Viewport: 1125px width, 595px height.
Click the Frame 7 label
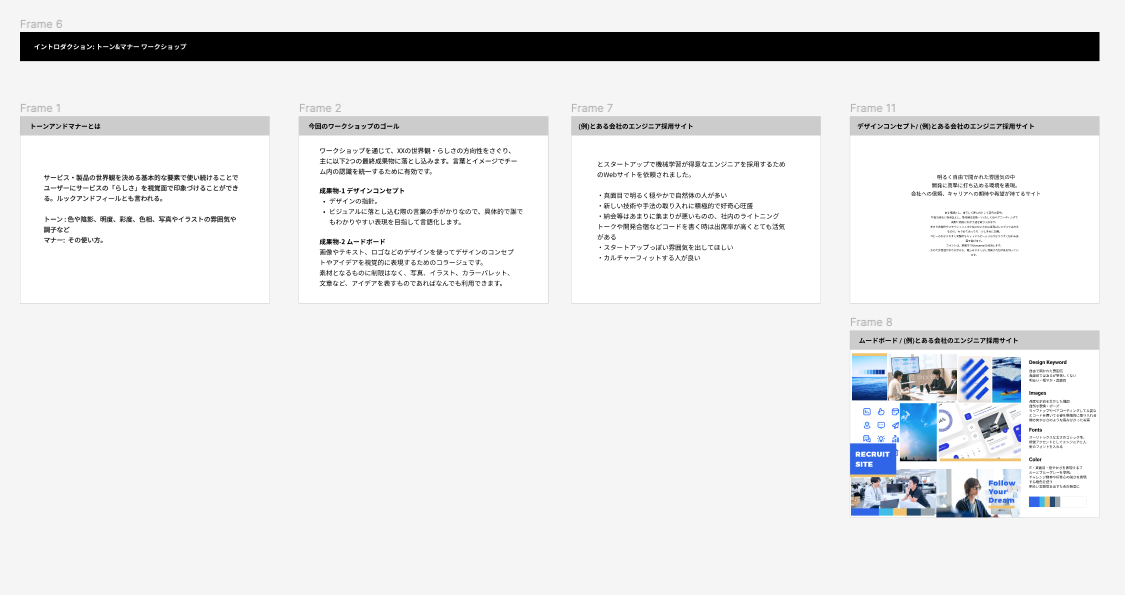pos(592,108)
